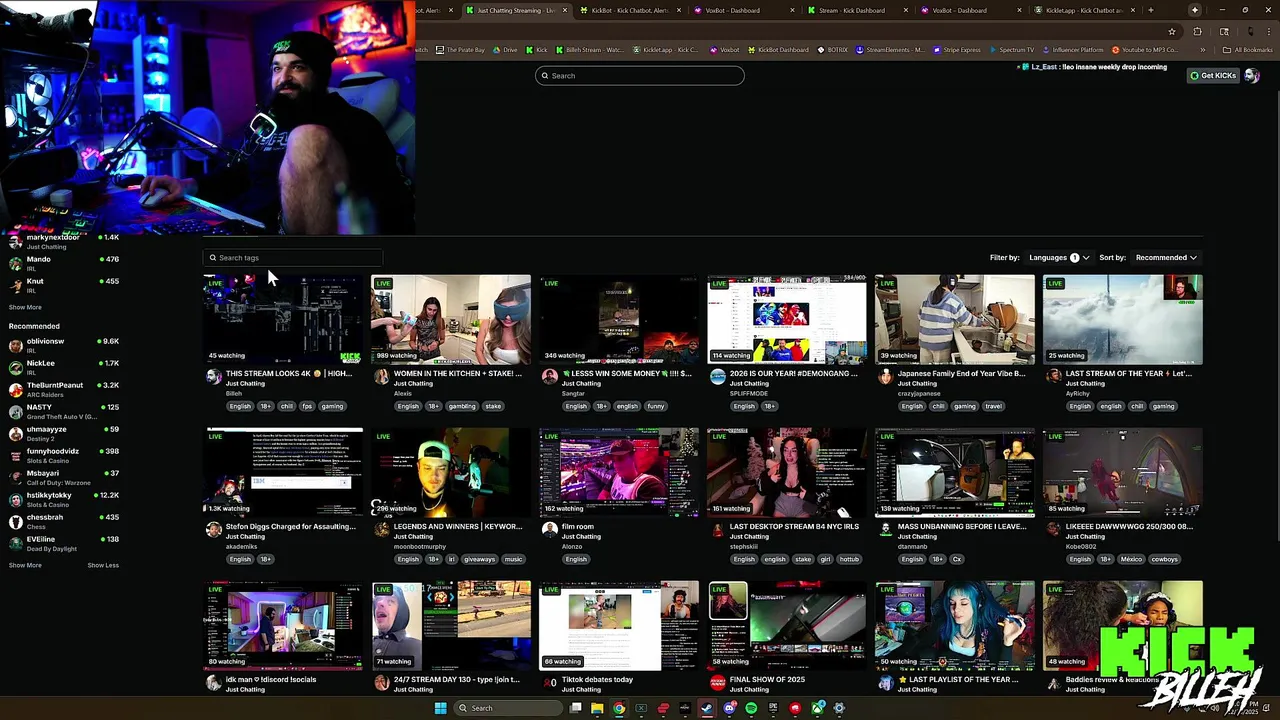Image resolution: width=1280 pixels, height=720 pixels.
Task: Open the Drive bookmark
Action: [x=505, y=50]
